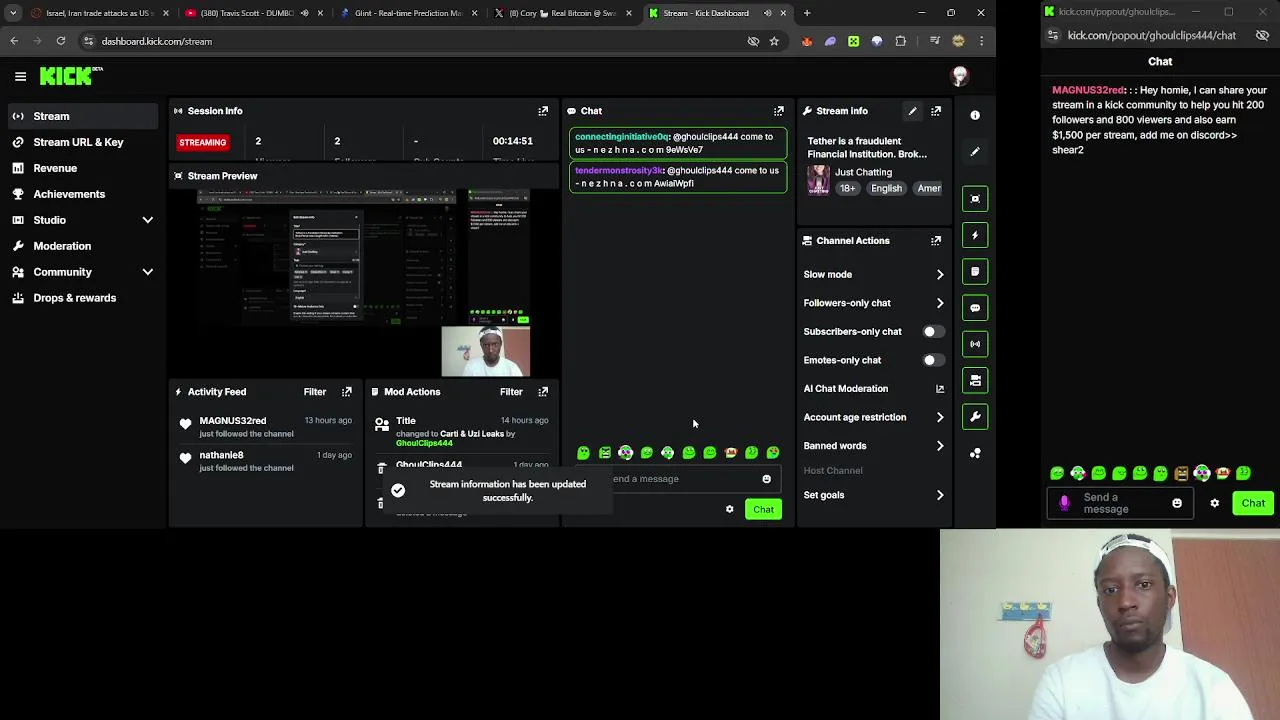Open AI Chat Moderation external link icon
This screenshot has height=720, width=1280.
click(940, 389)
